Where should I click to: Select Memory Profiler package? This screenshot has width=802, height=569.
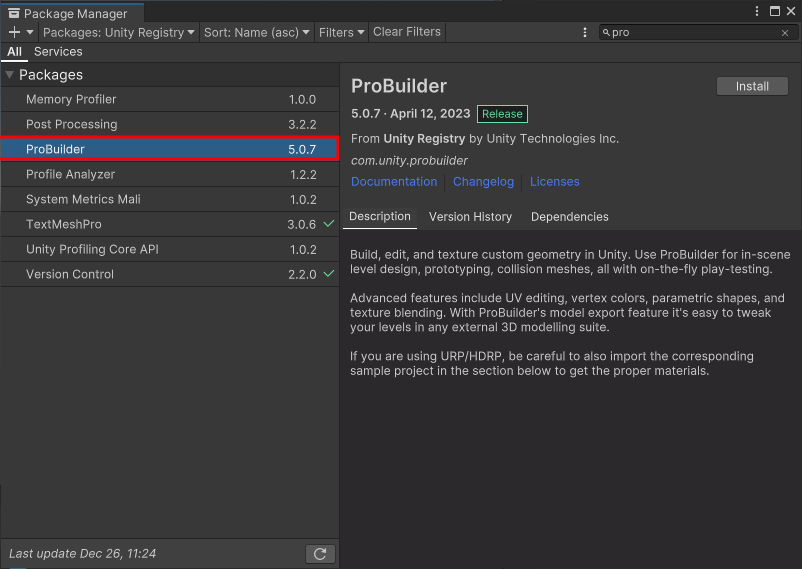tap(169, 99)
